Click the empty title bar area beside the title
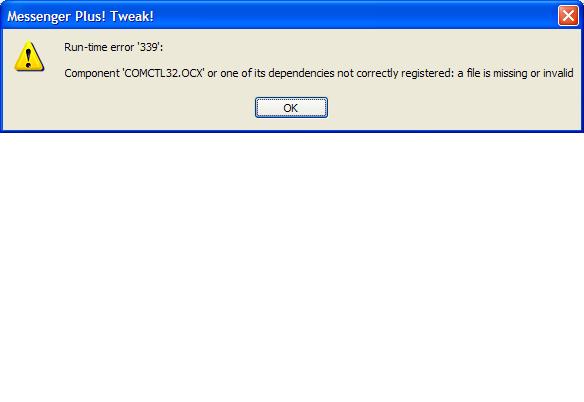The image size is (584, 402). (x=354, y=16)
